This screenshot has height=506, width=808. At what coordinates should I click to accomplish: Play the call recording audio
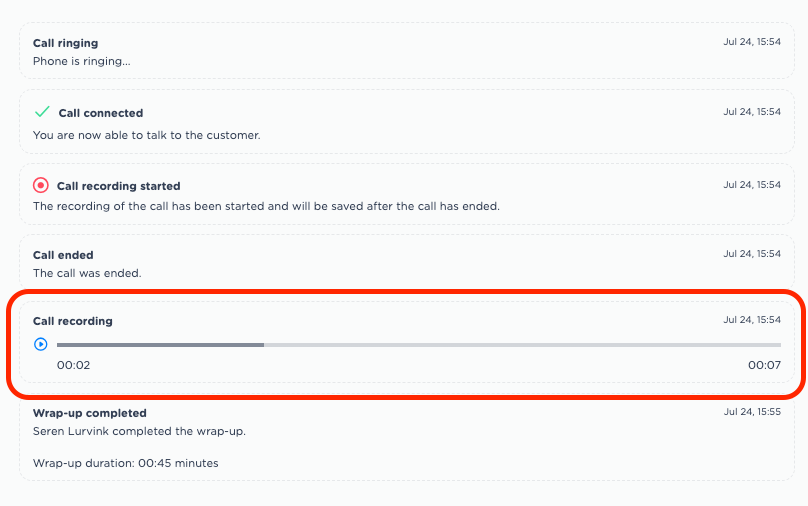(41, 344)
